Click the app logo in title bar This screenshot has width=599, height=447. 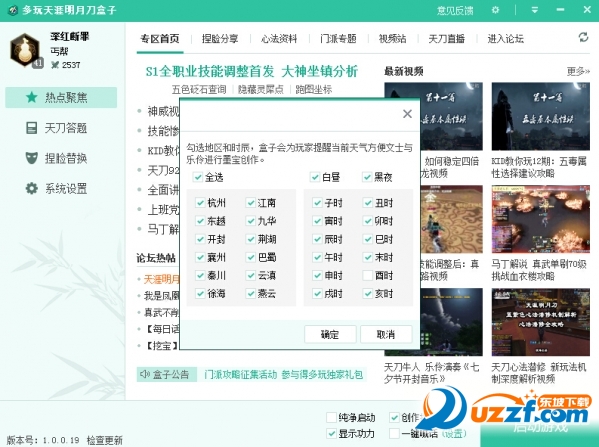coord(13,10)
